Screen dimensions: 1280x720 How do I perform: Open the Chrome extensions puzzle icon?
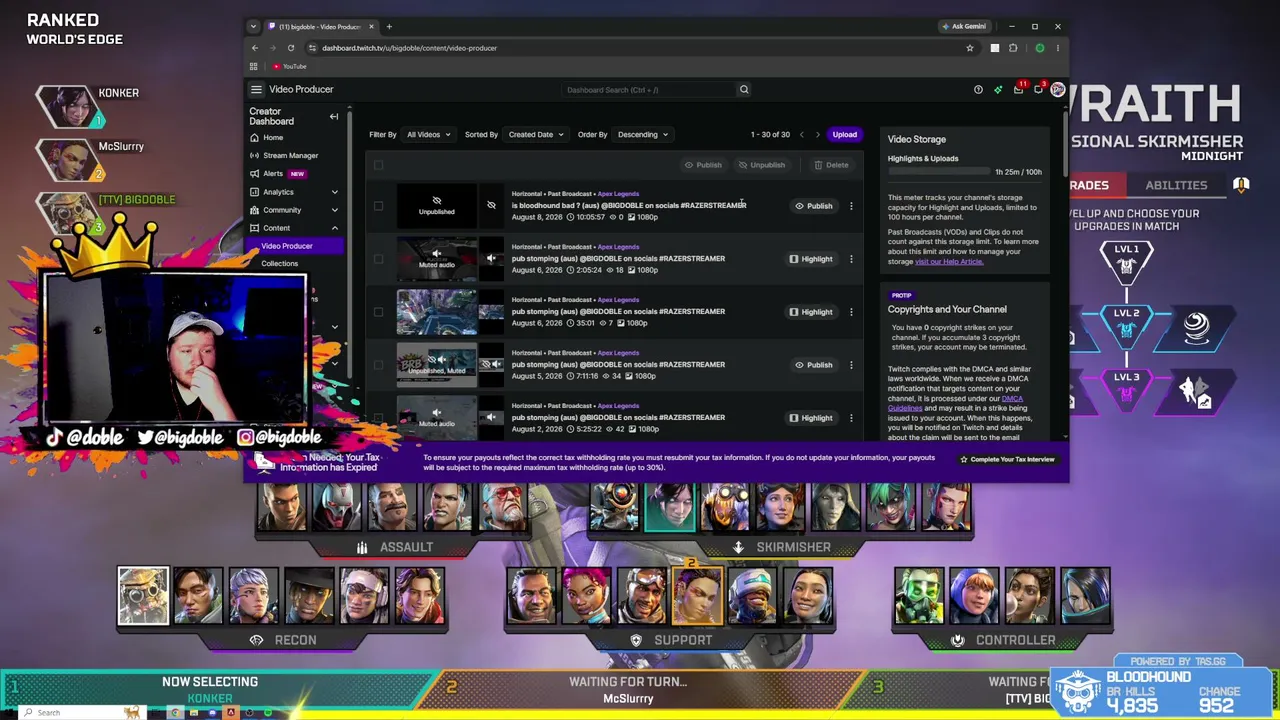tap(1013, 48)
